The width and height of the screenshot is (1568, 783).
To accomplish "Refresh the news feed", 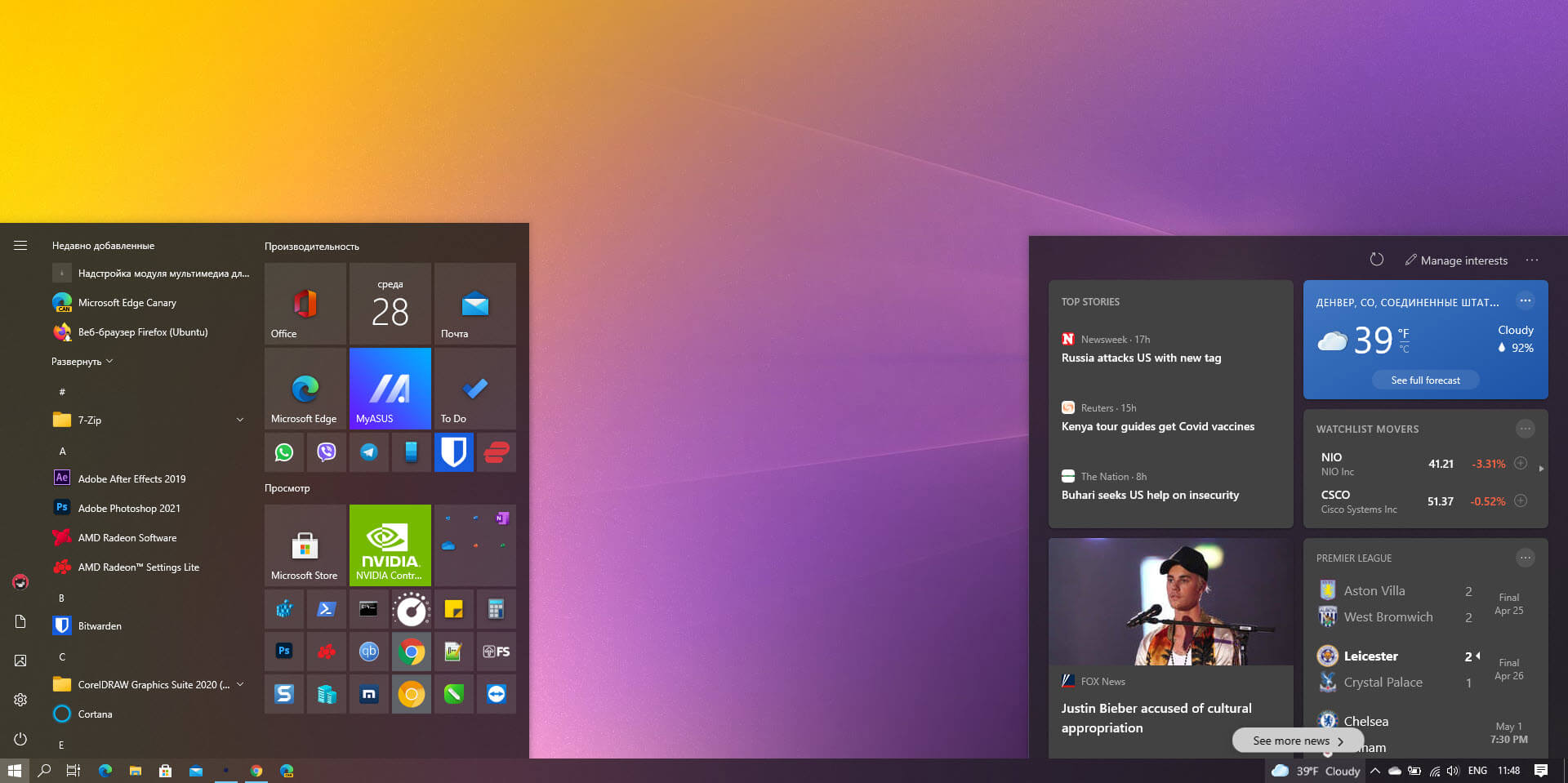I will [1376, 260].
